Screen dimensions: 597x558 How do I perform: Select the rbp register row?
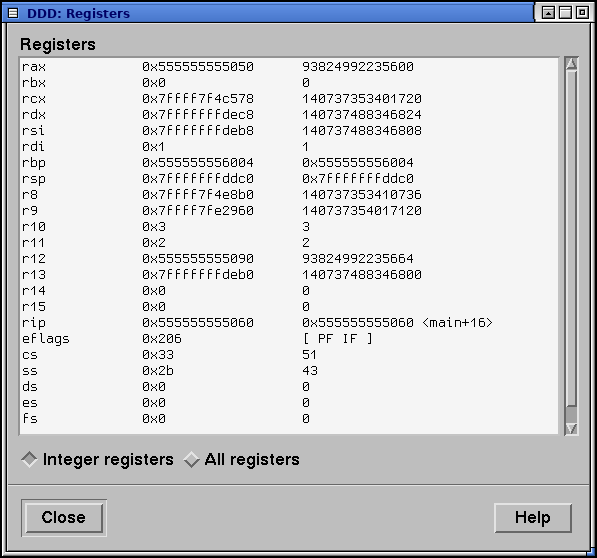(x=289, y=163)
